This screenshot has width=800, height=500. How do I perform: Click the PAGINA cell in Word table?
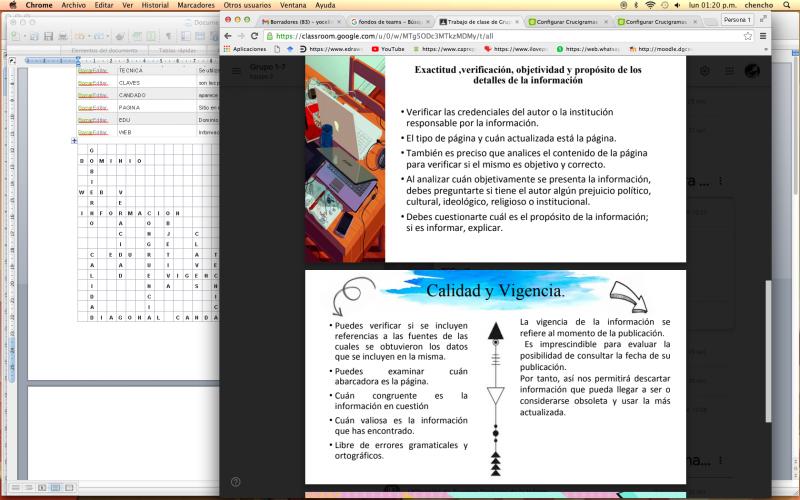[x=157, y=107]
